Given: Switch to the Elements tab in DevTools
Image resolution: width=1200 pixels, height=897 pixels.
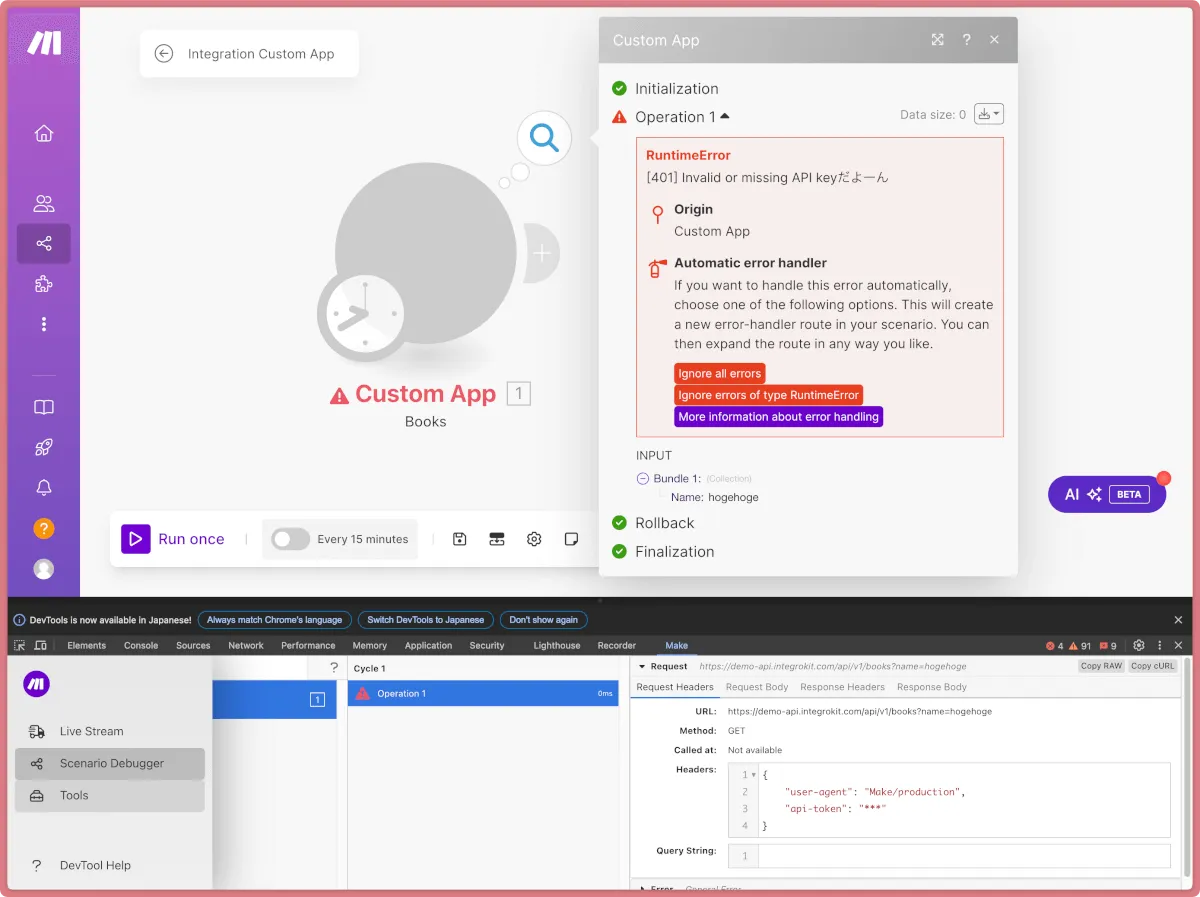Looking at the screenshot, I should [x=87, y=646].
